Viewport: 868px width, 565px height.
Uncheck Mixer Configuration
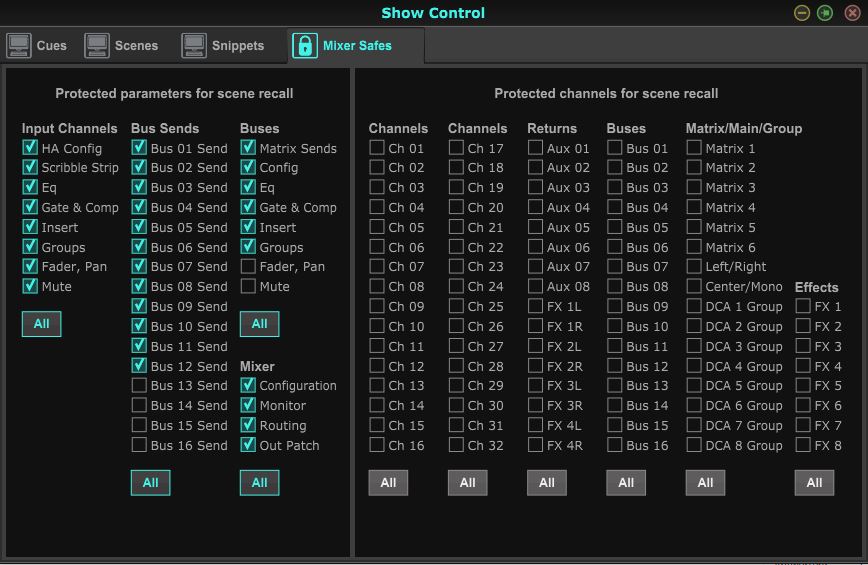[x=248, y=385]
